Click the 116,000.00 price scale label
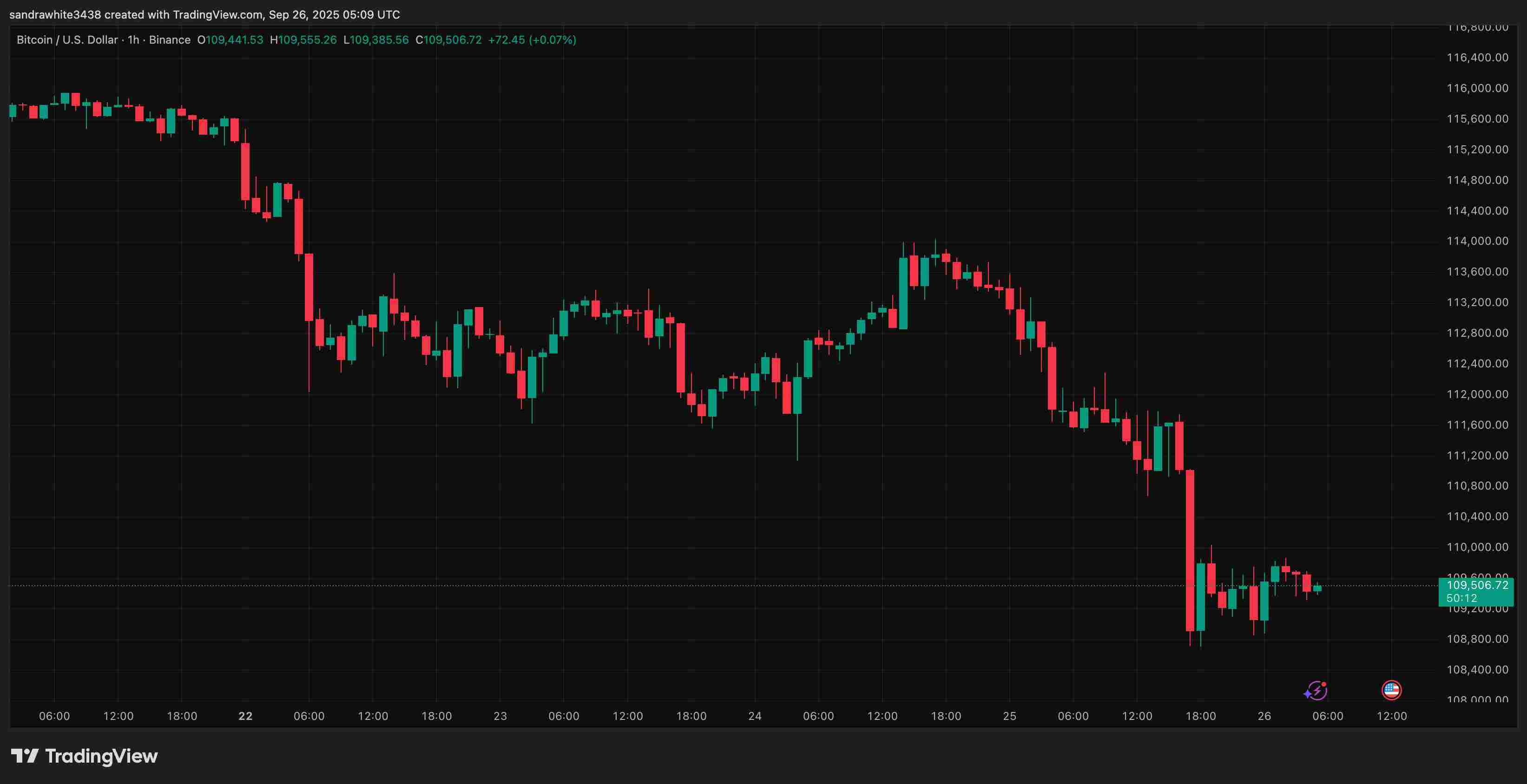Viewport: 1527px width, 784px height. coord(1477,88)
